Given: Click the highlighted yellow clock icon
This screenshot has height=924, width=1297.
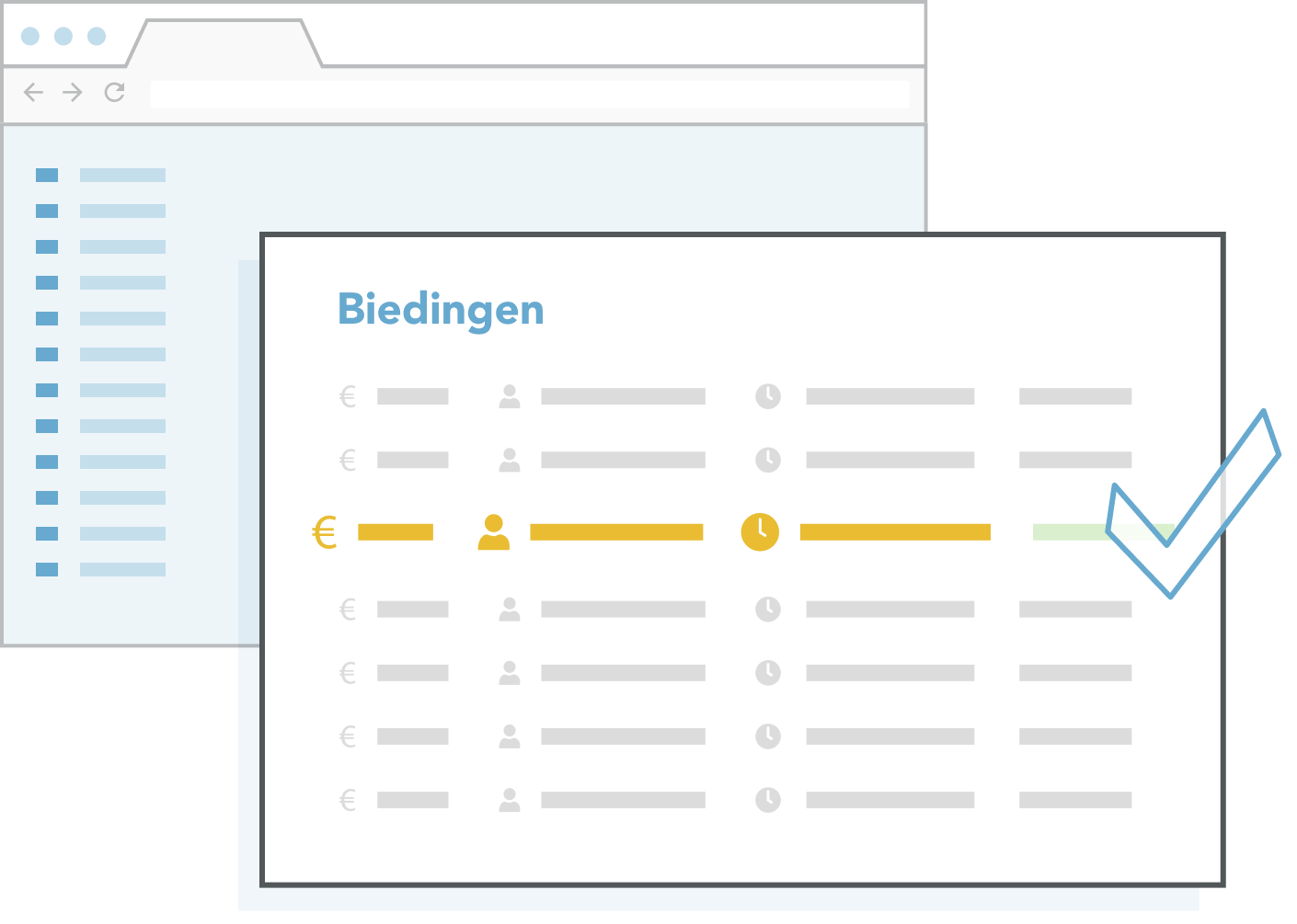Looking at the screenshot, I should point(760,532).
